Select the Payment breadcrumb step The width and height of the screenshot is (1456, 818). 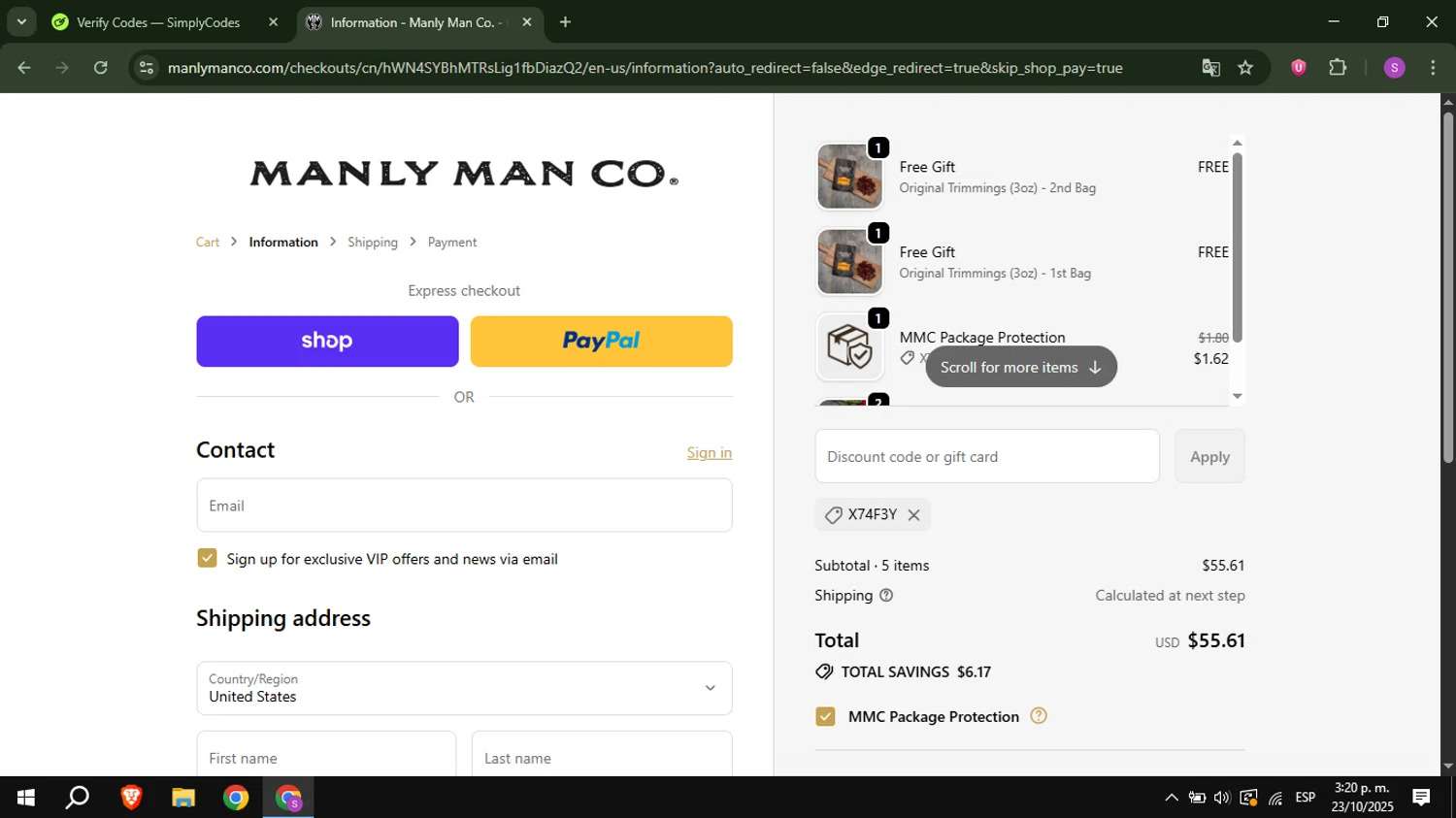pyautogui.click(x=452, y=243)
